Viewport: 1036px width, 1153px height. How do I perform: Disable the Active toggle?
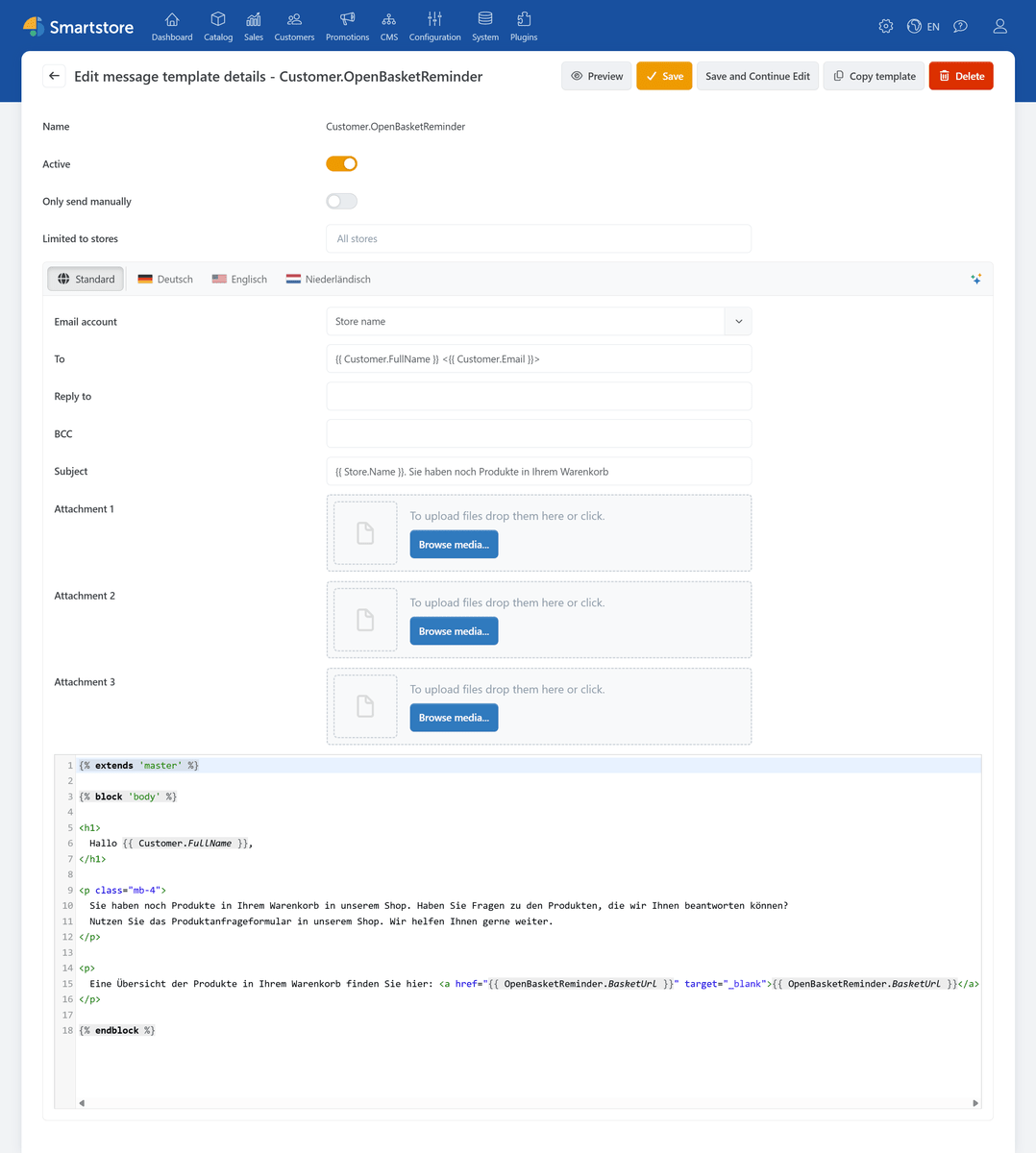click(x=341, y=163)
